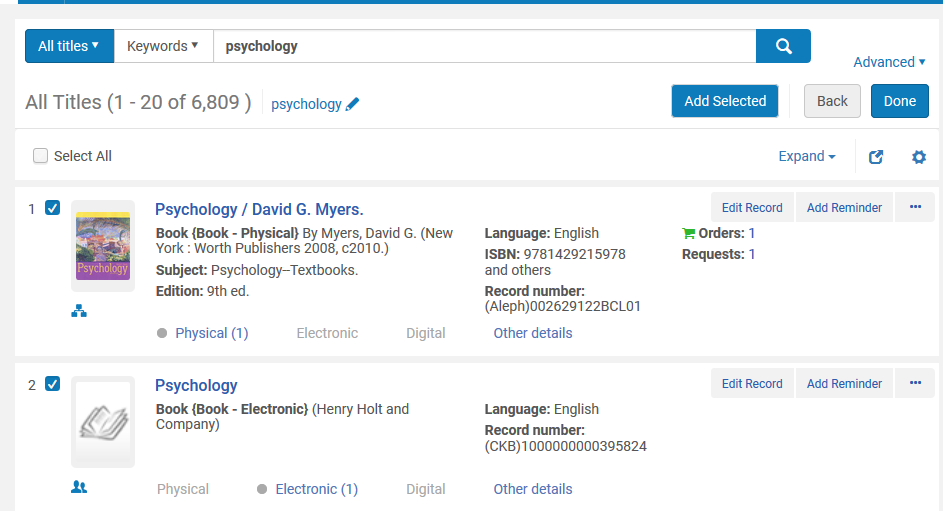Open the Keywords dropdown

[x=163, y=46]
